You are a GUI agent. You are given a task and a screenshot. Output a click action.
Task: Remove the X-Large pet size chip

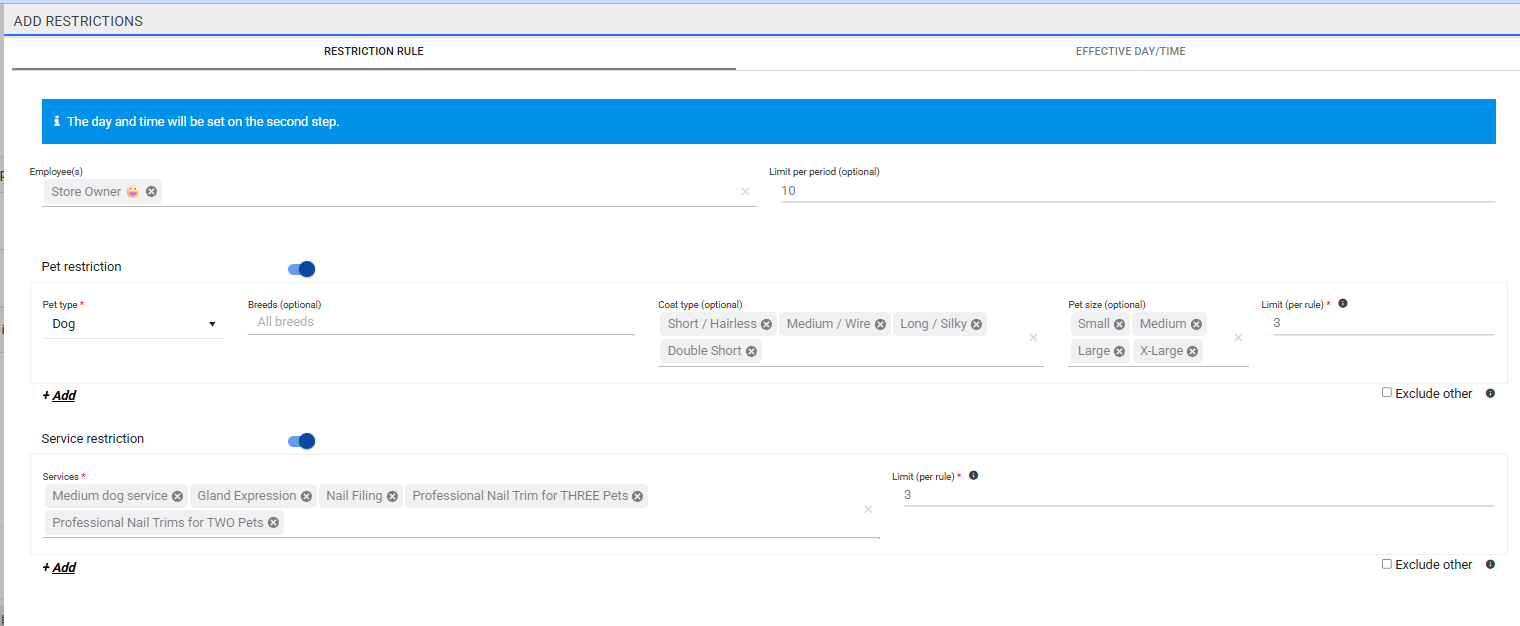click(x=1192, y=351)
